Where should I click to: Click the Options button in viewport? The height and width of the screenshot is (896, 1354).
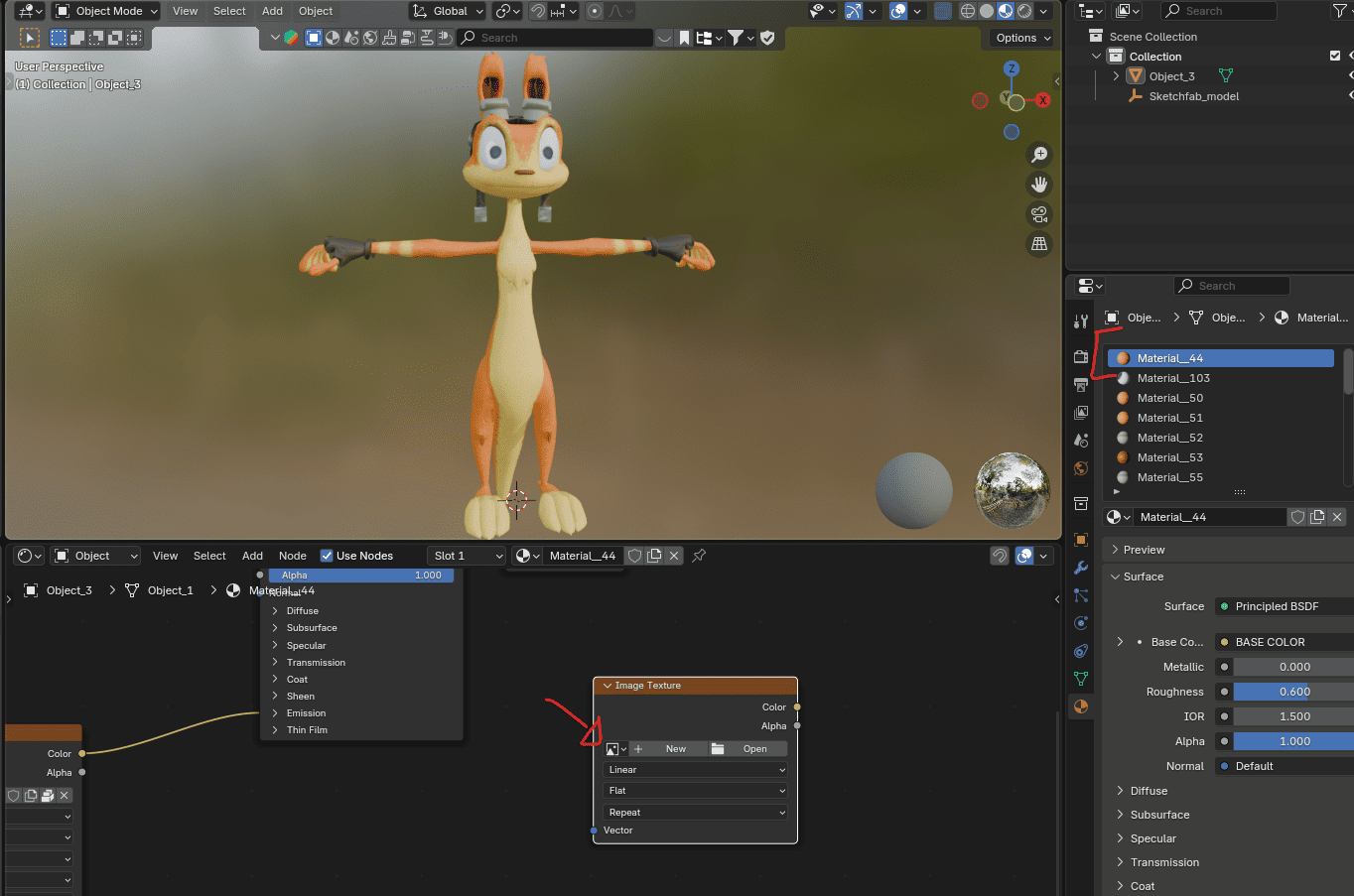point(1021,38)
